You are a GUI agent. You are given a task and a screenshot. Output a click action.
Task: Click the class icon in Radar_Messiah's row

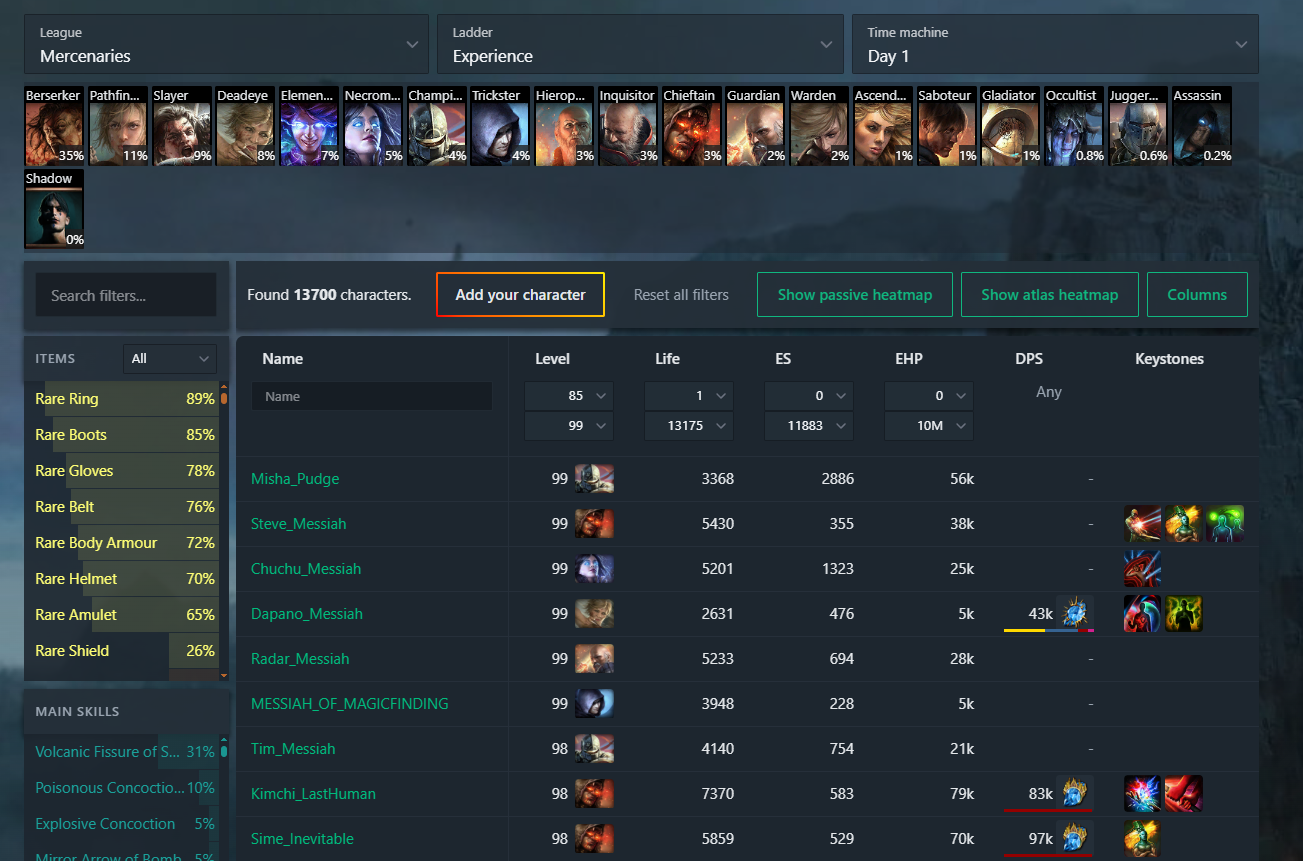click(595, 659)
